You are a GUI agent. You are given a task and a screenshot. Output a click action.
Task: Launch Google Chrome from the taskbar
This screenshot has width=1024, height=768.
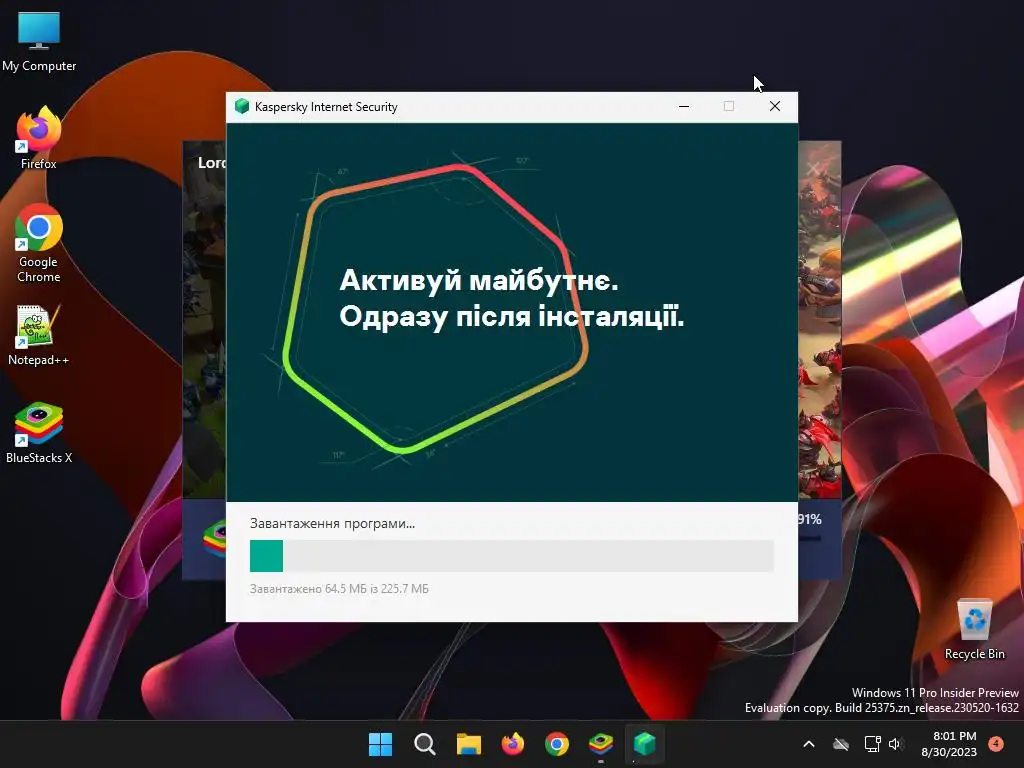tap(557, 744)
